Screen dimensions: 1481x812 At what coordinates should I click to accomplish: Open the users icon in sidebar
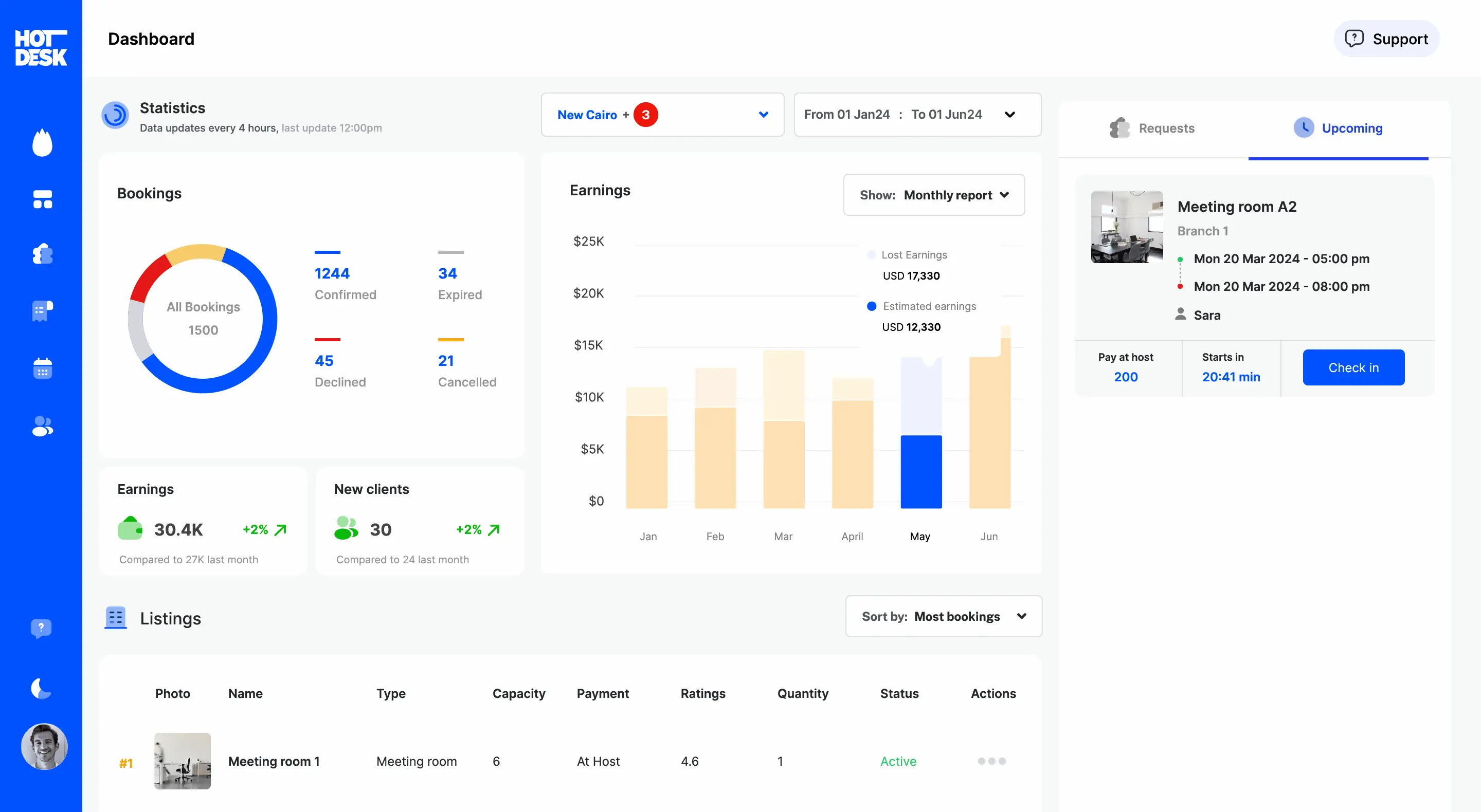point(42,426)
